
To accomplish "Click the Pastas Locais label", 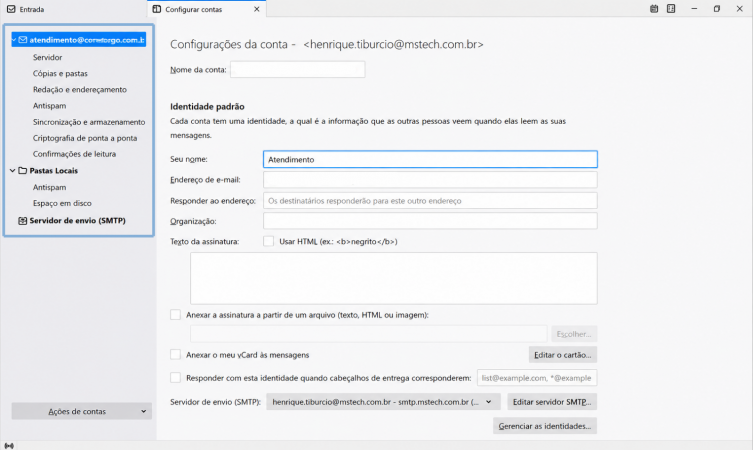I will pyautogui.click(x=53, y=170).
